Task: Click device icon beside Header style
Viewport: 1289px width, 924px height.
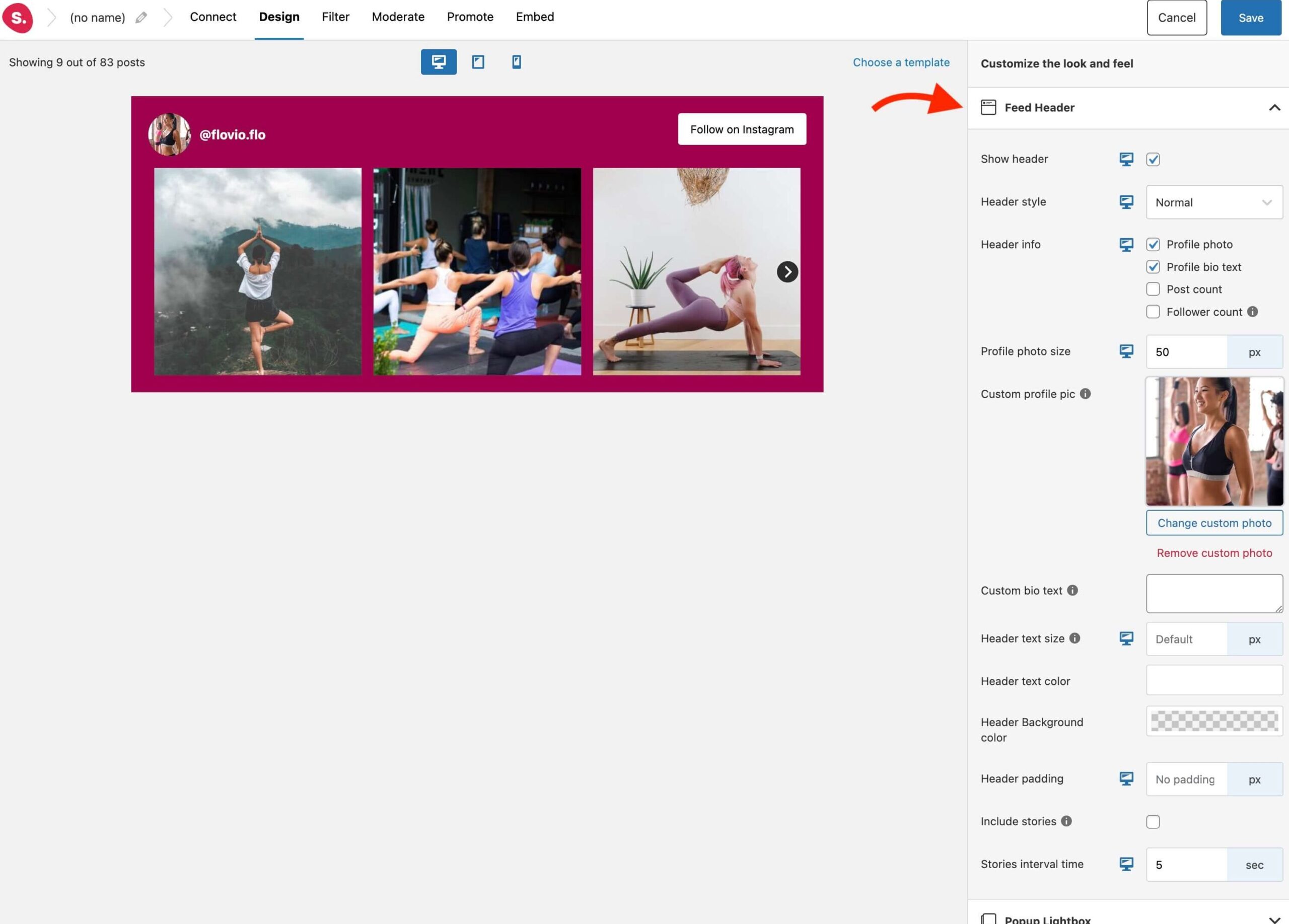Action: 1126,202
